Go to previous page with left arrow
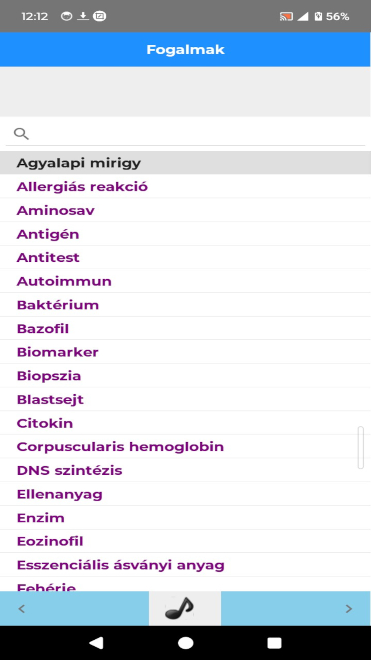 point(22,609)
